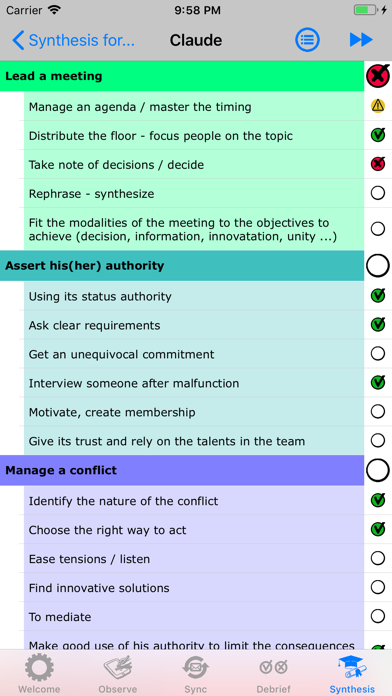Go back to Synthesis for... screen
Screen dimensions: 392x696
point(73,40)
